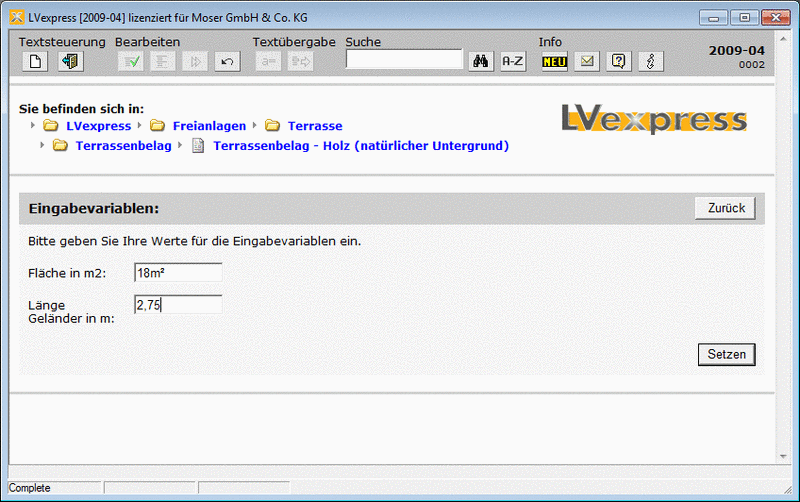Open the help question mark icon
This screenshot has height=502, width=800.
(x=619, y=62)
